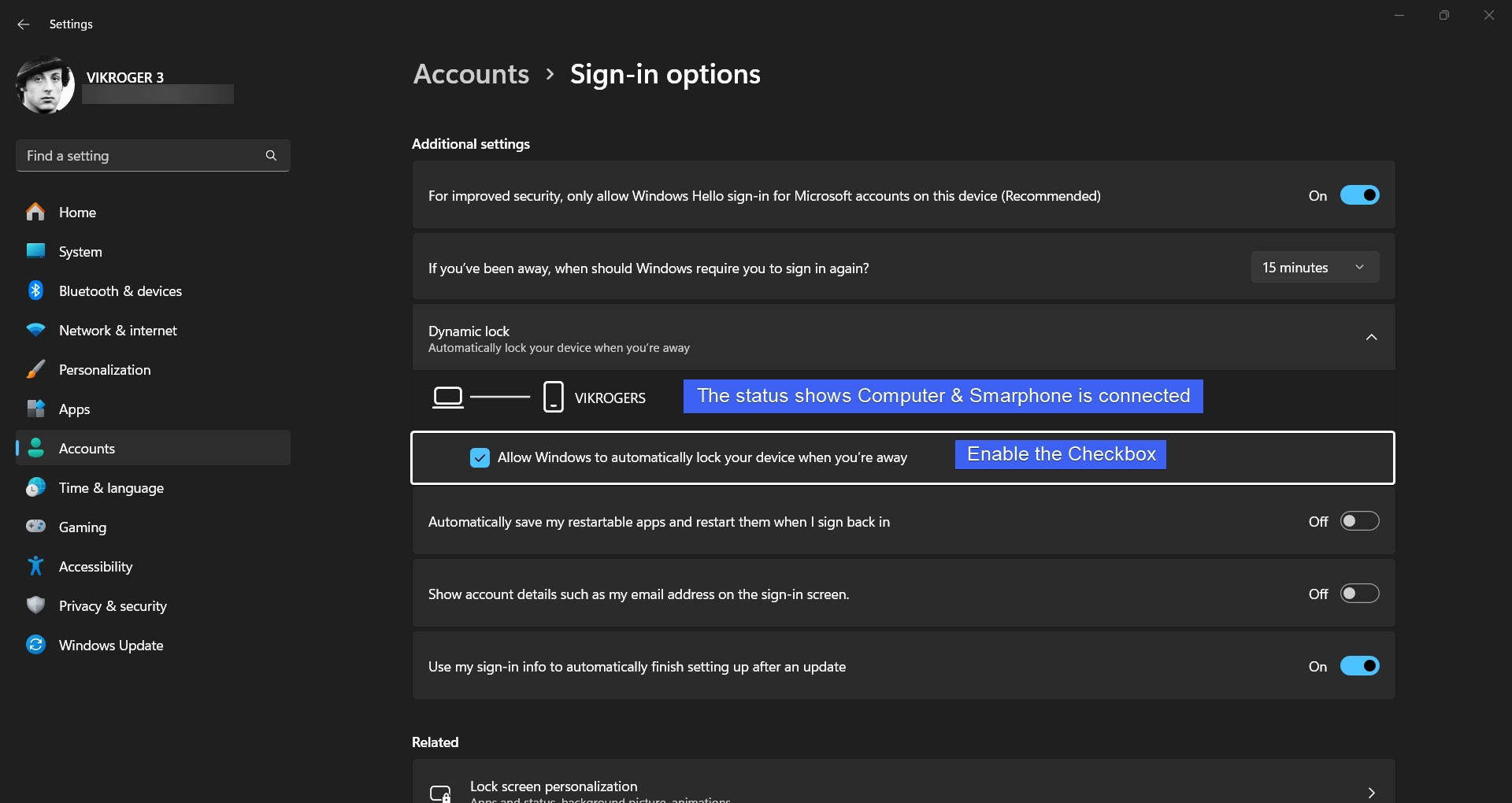Open Privacy & security settings
The width and height of the screenshot is (1512, 803).
coord(153,605)
